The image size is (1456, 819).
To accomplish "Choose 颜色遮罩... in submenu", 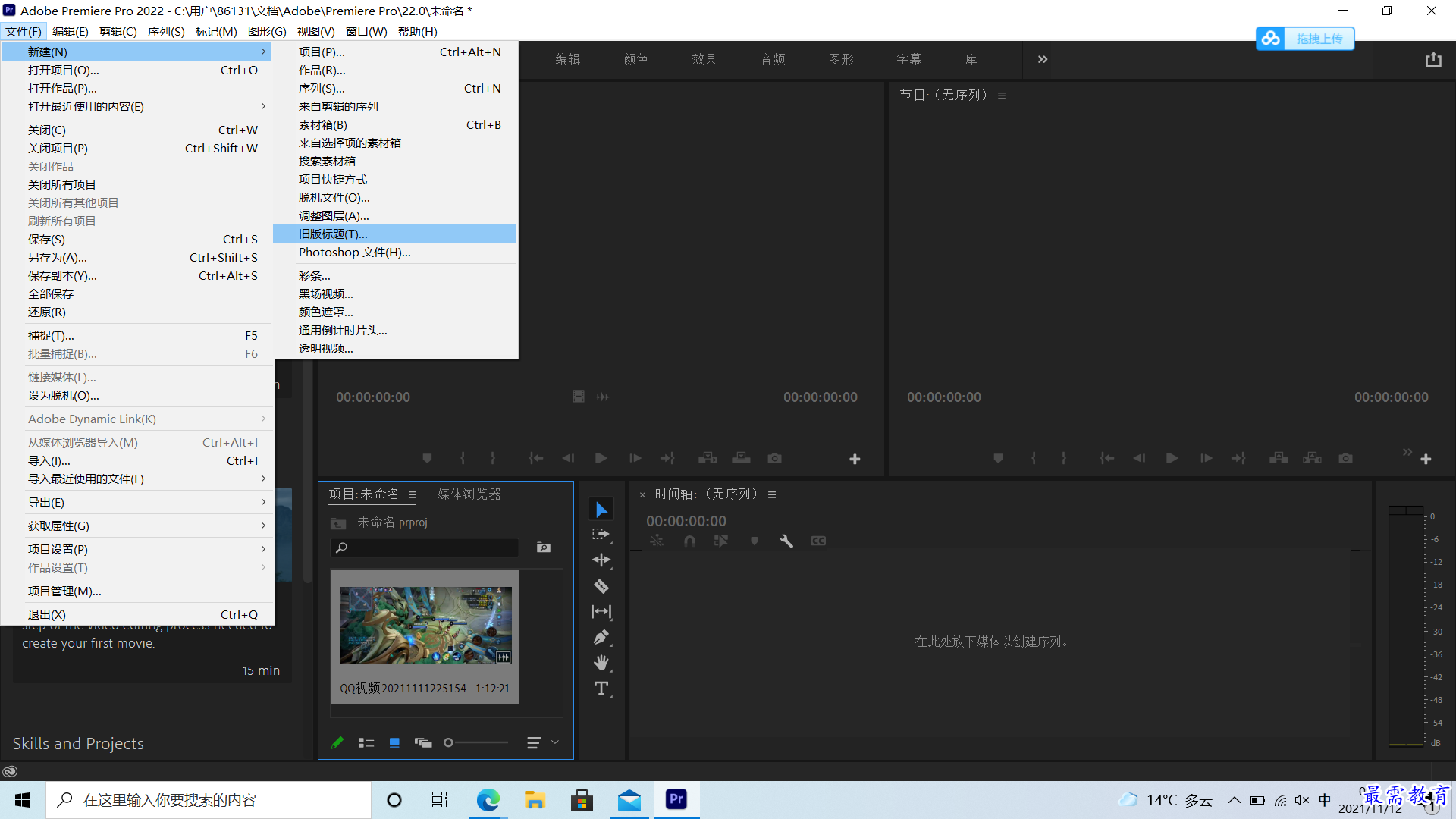I will [x=395, y=312].
